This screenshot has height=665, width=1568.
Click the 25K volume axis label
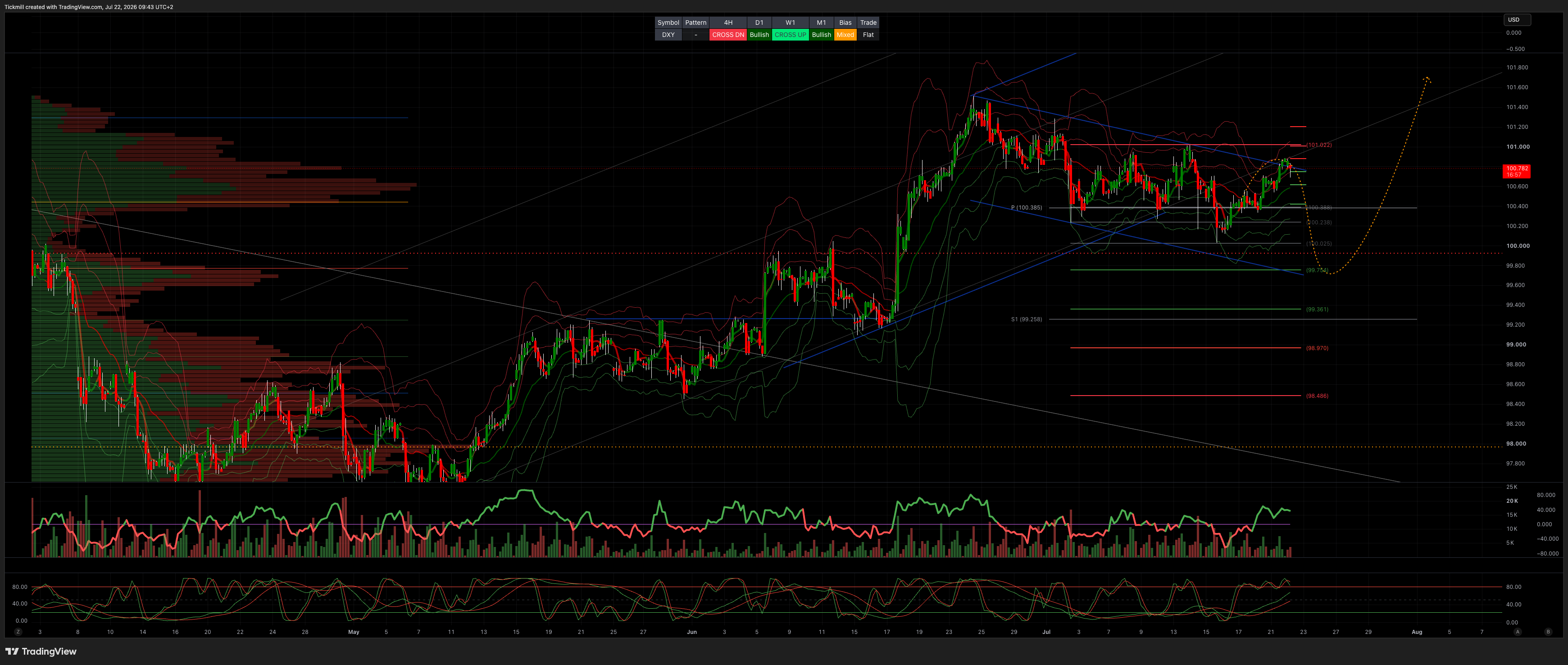pyautogui.click(x=1511, y=487)
